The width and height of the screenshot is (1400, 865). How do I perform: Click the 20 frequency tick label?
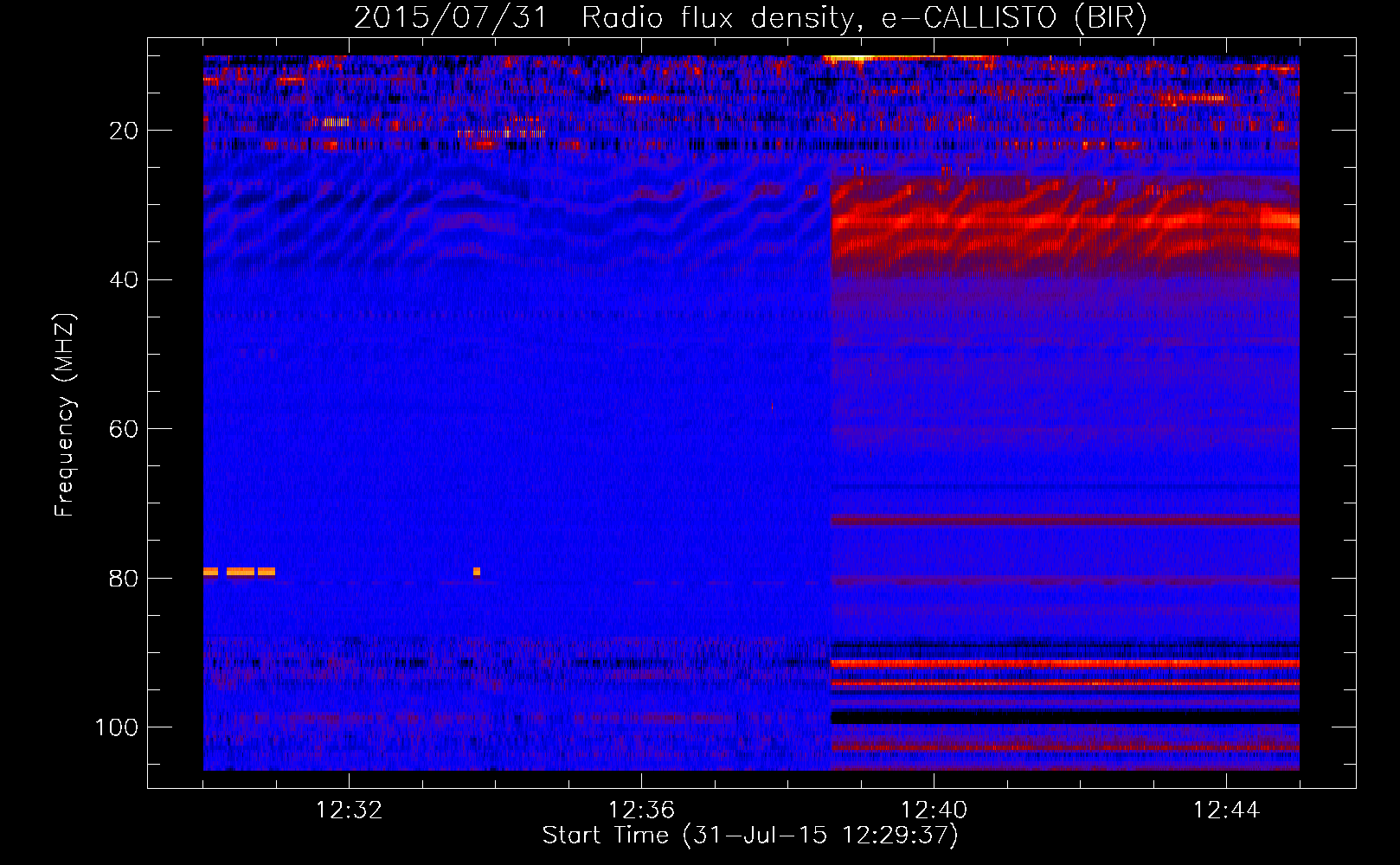click(124, 131)
